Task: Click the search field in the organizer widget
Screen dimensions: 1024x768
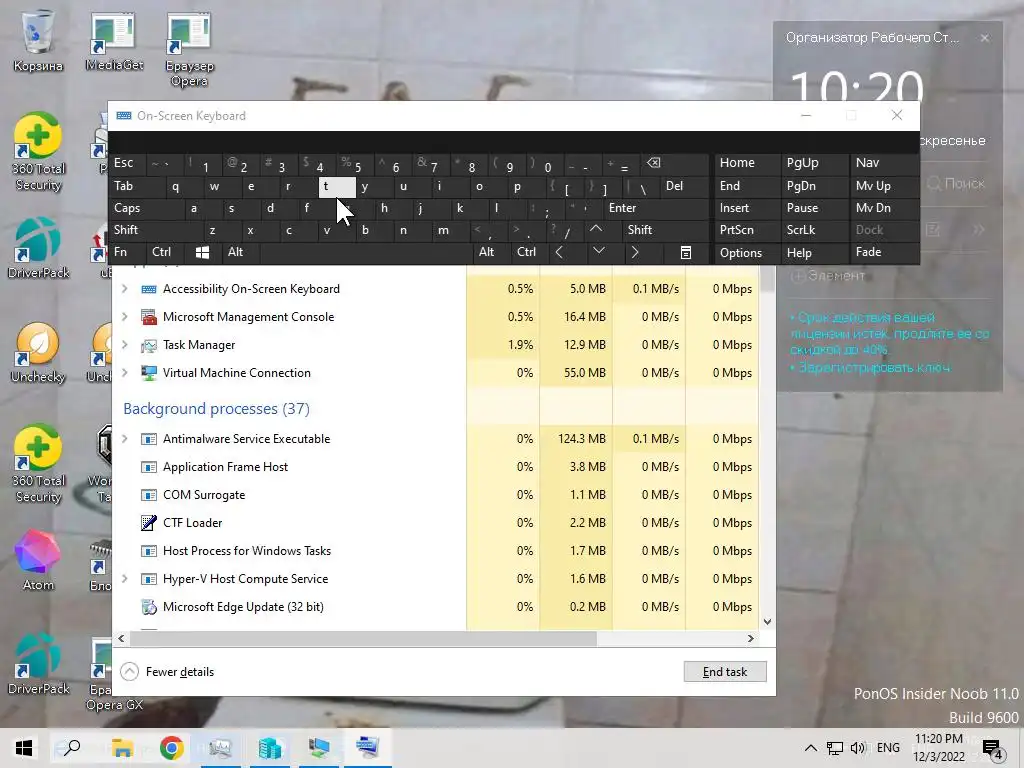Action: tap(956, 184)
